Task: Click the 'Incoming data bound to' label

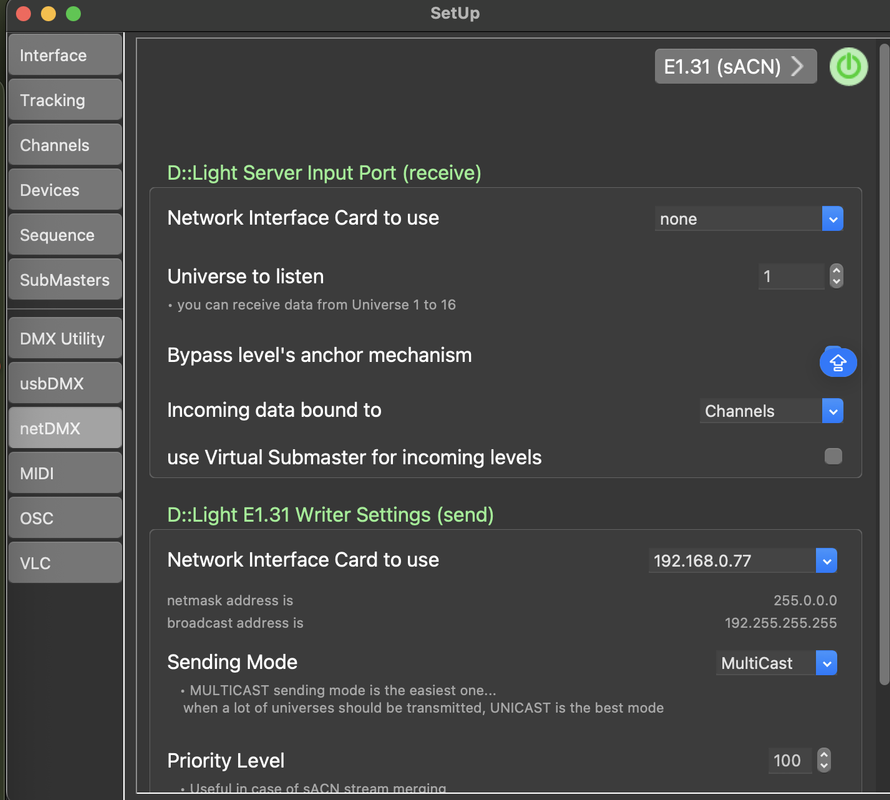Action: click(x=274, y=410)
